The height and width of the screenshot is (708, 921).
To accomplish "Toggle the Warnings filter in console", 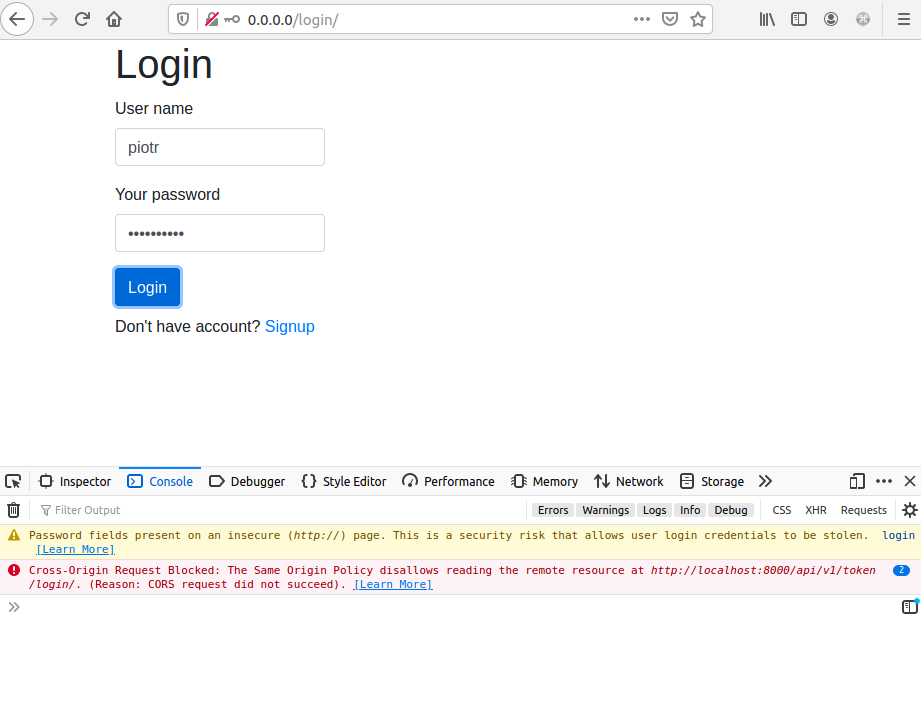I will pos(606,510).
